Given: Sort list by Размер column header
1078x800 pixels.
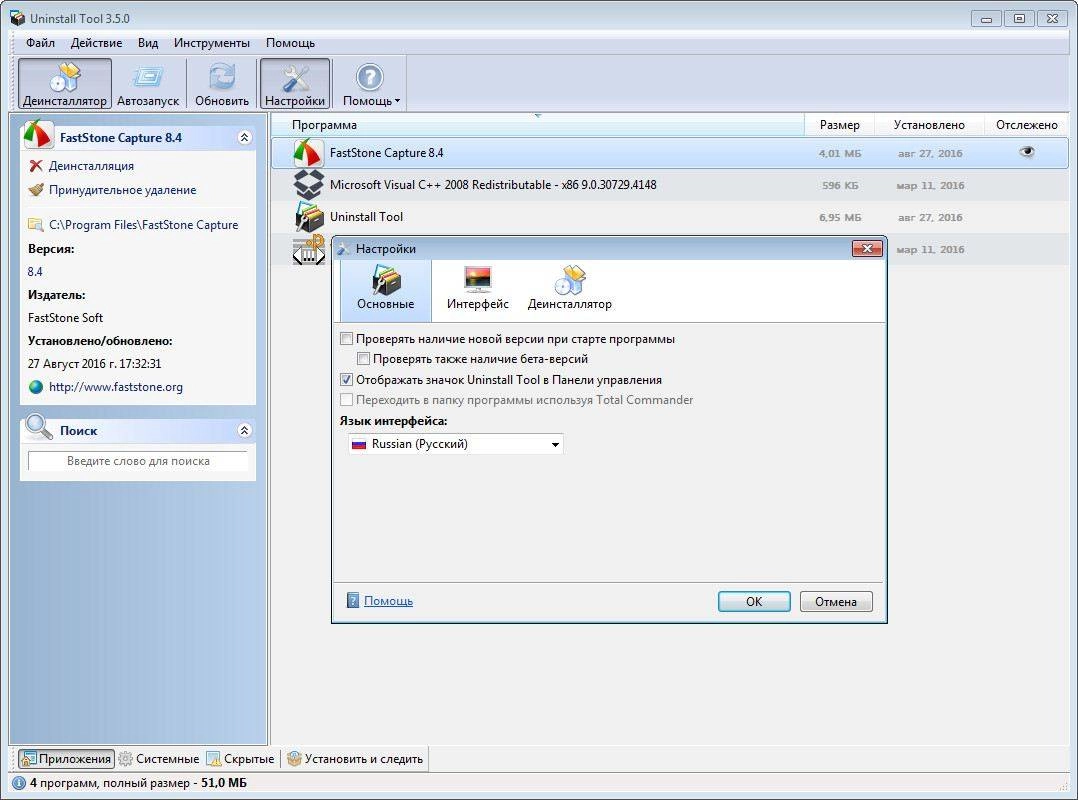Looking at the screenshot, I should (x=839, y=125).
